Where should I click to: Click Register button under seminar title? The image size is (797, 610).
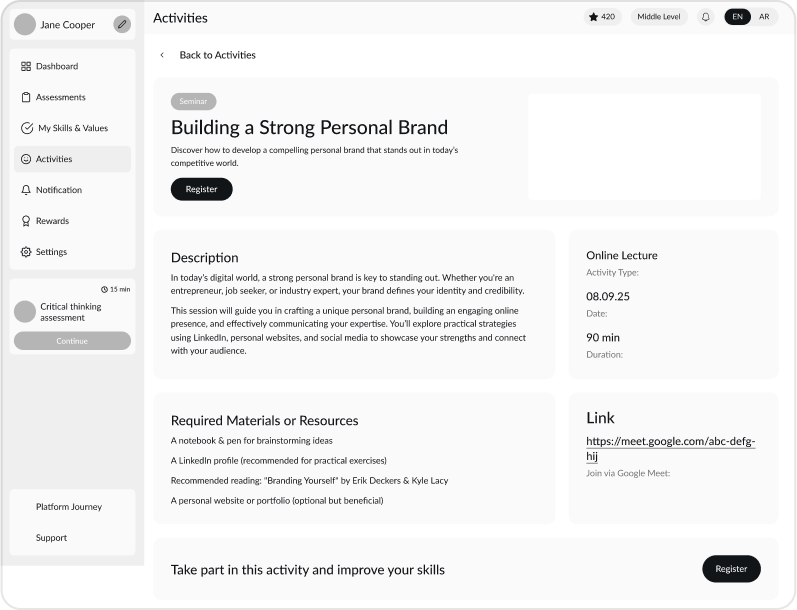point(201,189)
